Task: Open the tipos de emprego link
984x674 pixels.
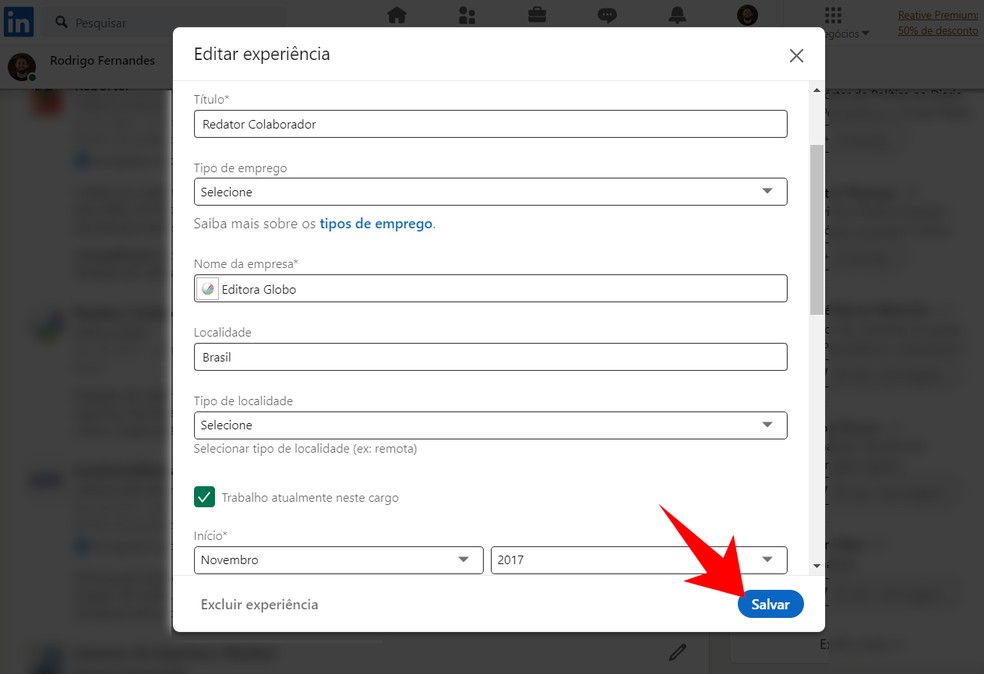Action: [x=375, y=223]
